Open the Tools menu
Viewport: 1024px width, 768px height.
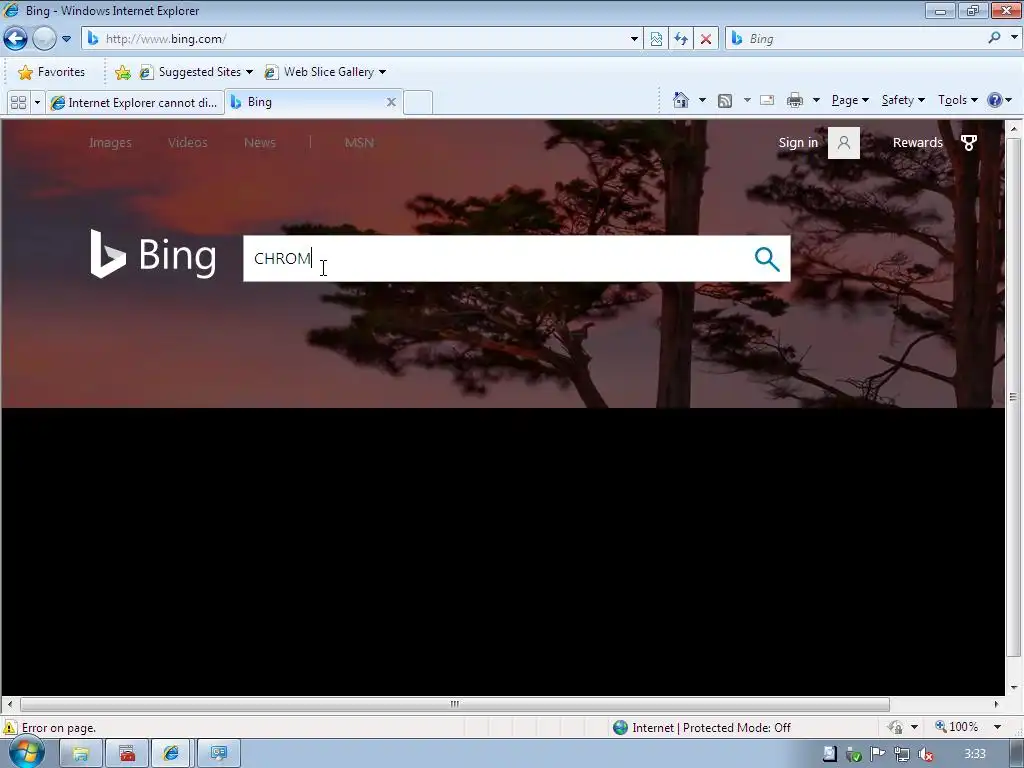coord(957,100)
